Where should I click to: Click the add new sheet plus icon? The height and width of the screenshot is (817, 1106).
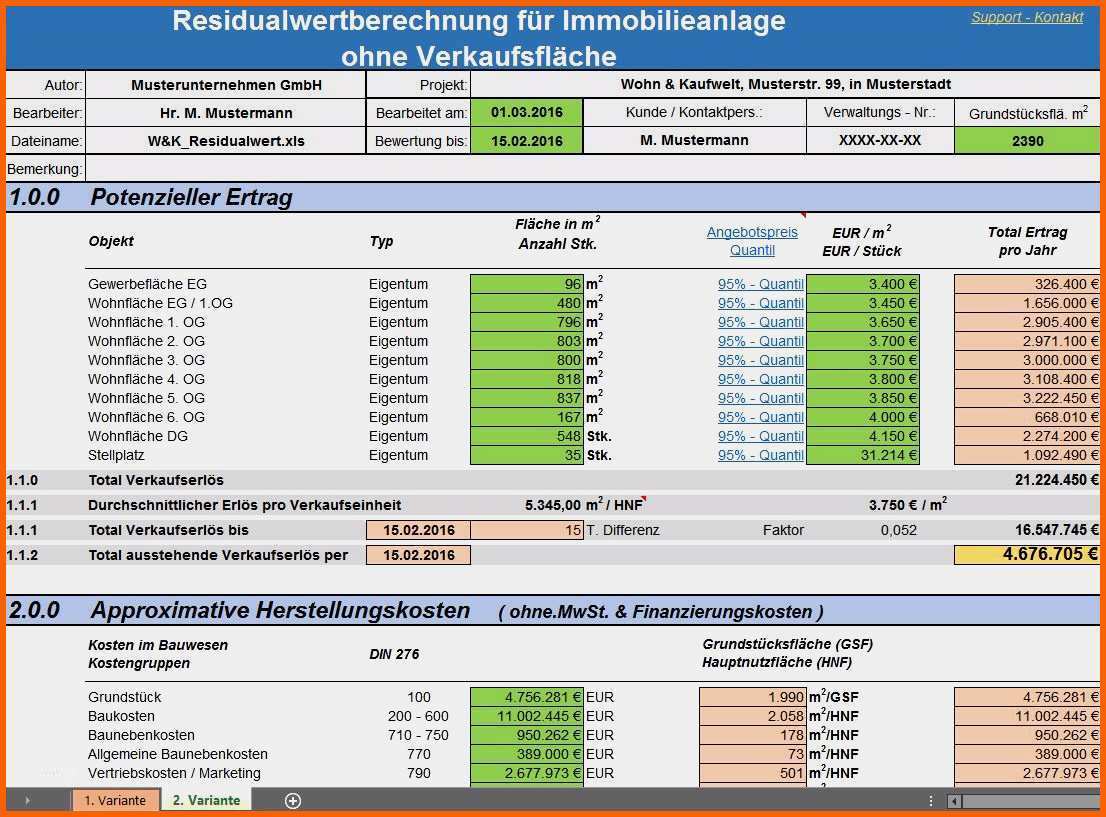pos(292,800)
